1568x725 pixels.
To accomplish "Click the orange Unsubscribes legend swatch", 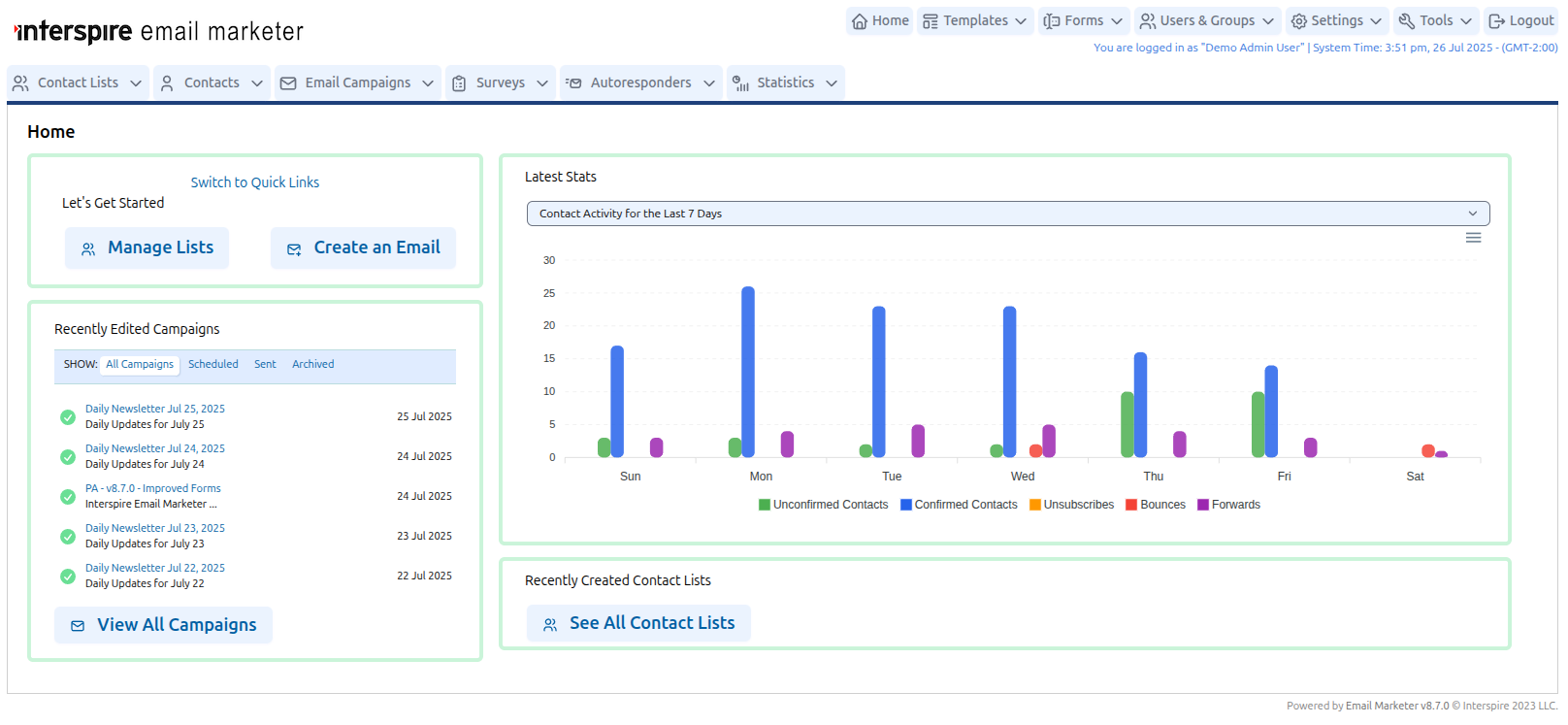I will tap(1035, 505).
